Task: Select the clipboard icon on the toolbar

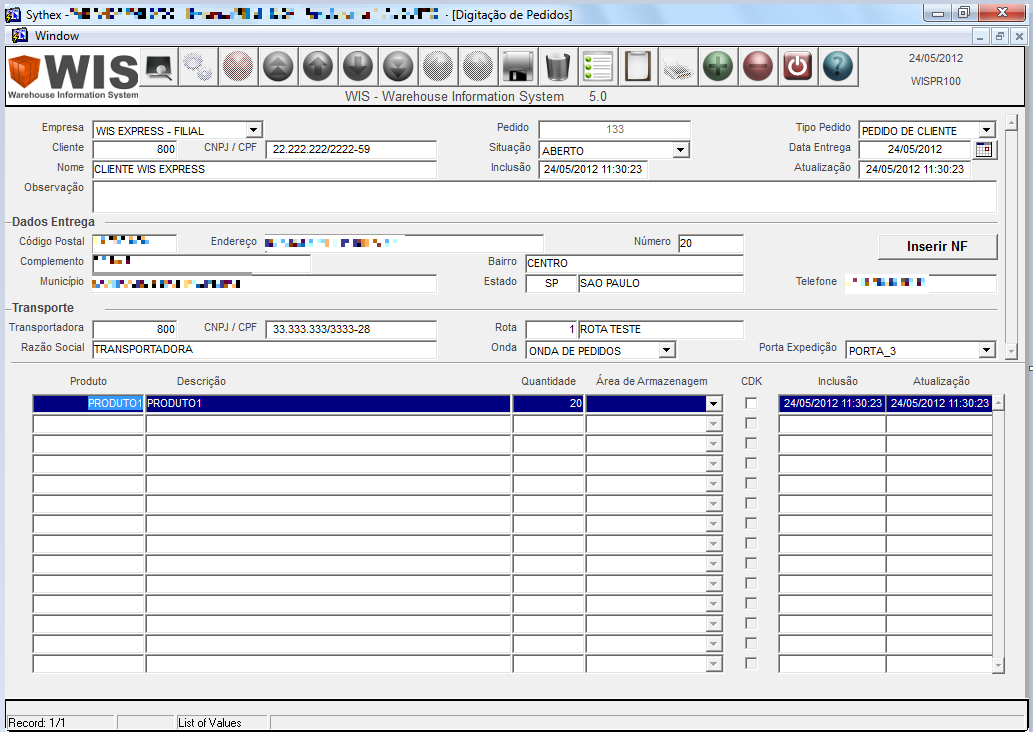Action: click(637, 66)
